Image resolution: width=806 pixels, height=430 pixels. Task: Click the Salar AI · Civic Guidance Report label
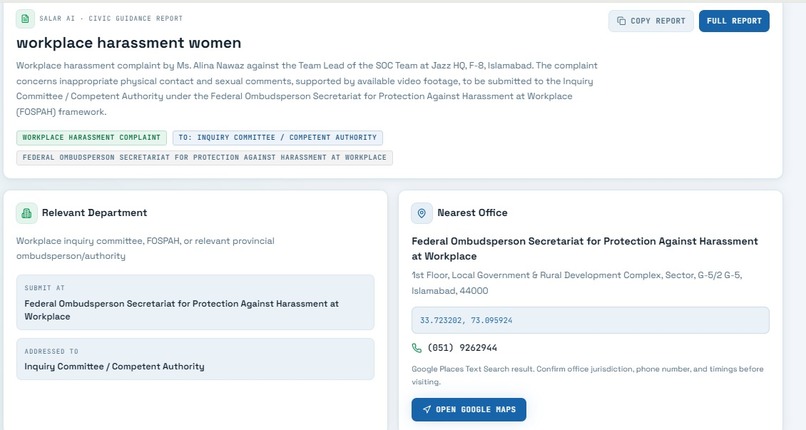pos(111,18)
